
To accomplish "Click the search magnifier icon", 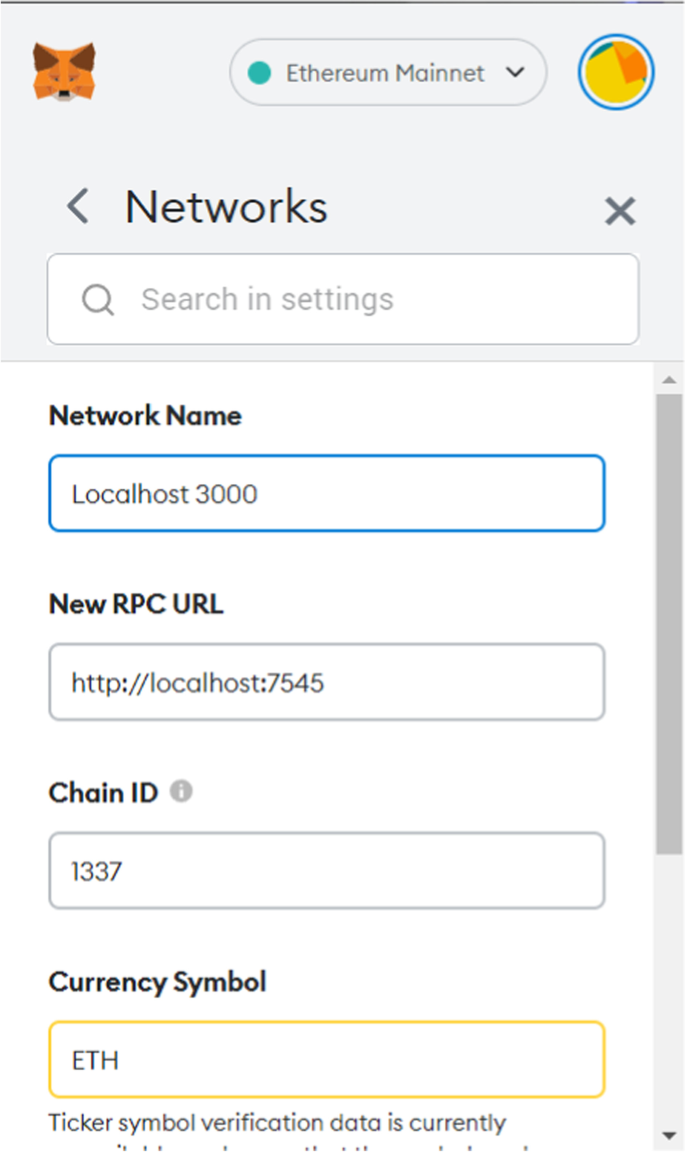I will click(98, 299).
